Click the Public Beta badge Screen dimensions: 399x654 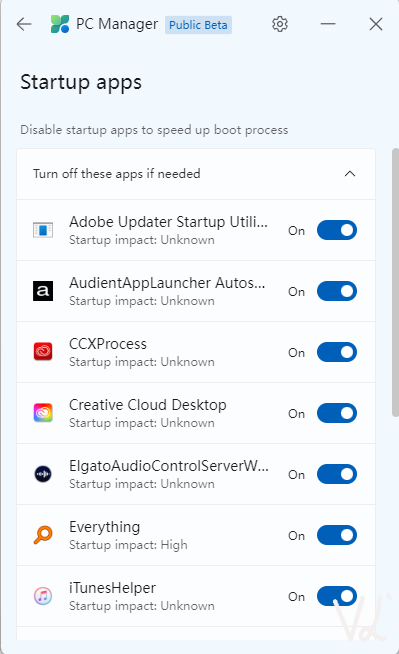coord(198,25)
